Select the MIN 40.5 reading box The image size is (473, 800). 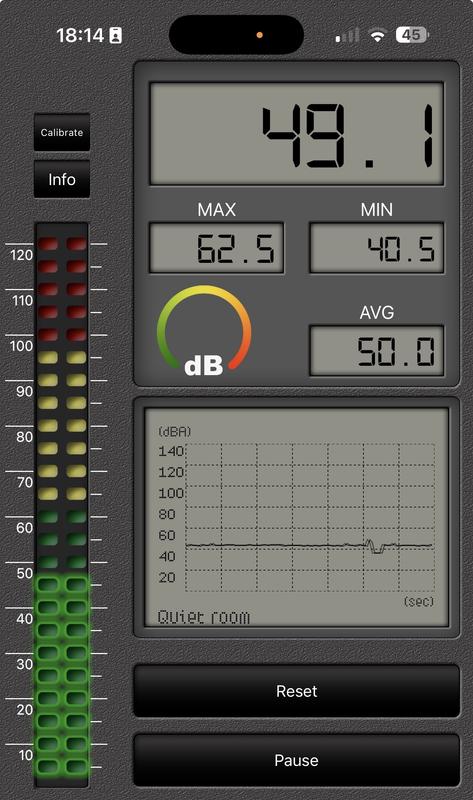click(377, 248)
